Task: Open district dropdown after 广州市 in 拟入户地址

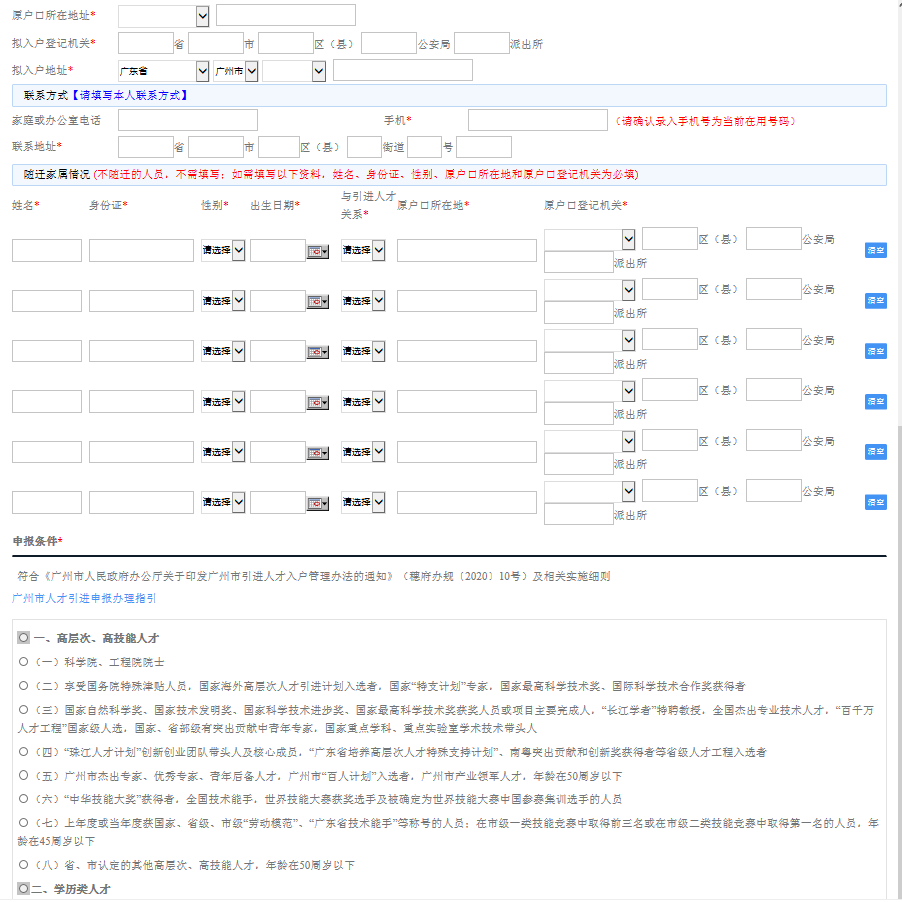Action: click(294, 71)
